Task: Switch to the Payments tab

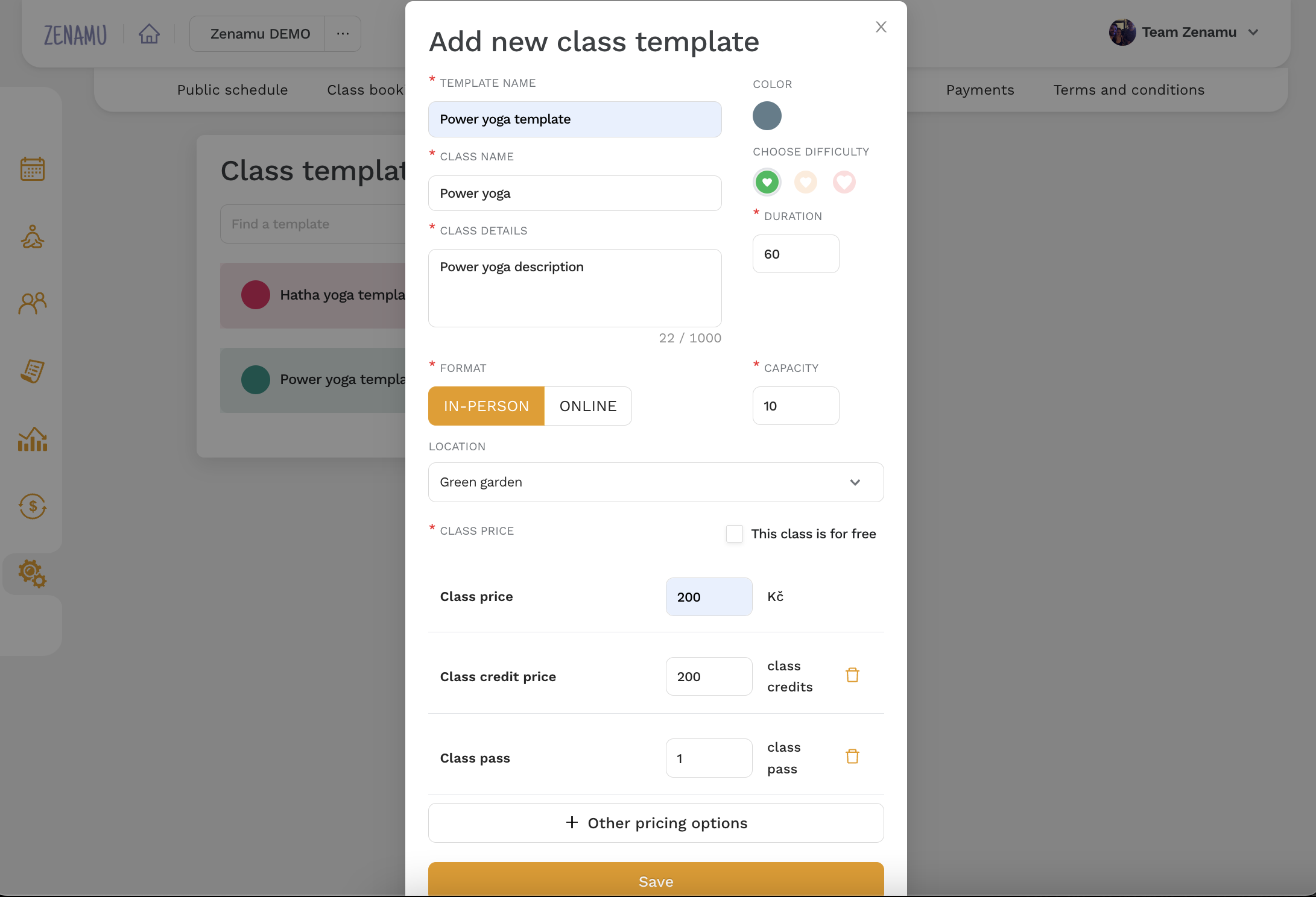Action: pyautogui.click(x=980, y=89)
